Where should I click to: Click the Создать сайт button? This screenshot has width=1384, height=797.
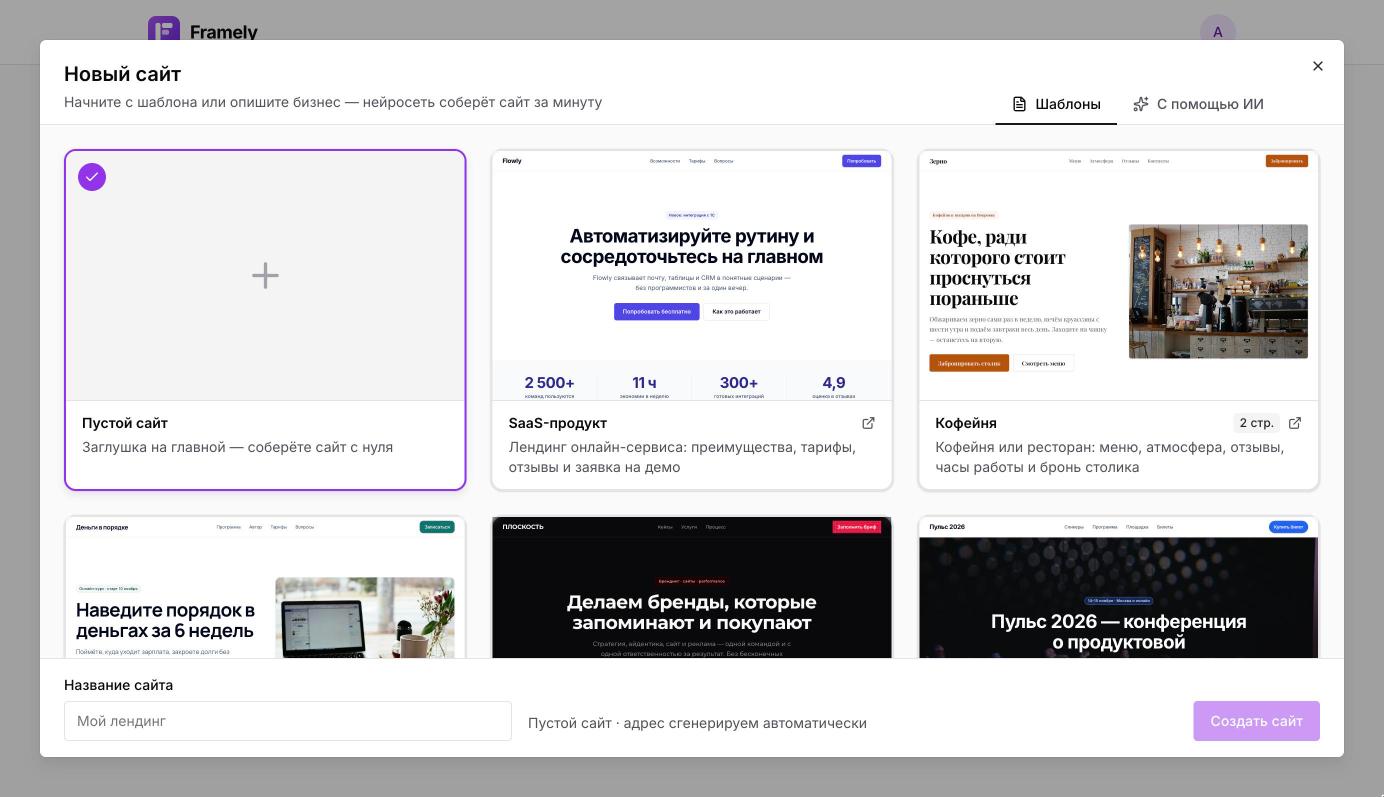(1256, 721)
